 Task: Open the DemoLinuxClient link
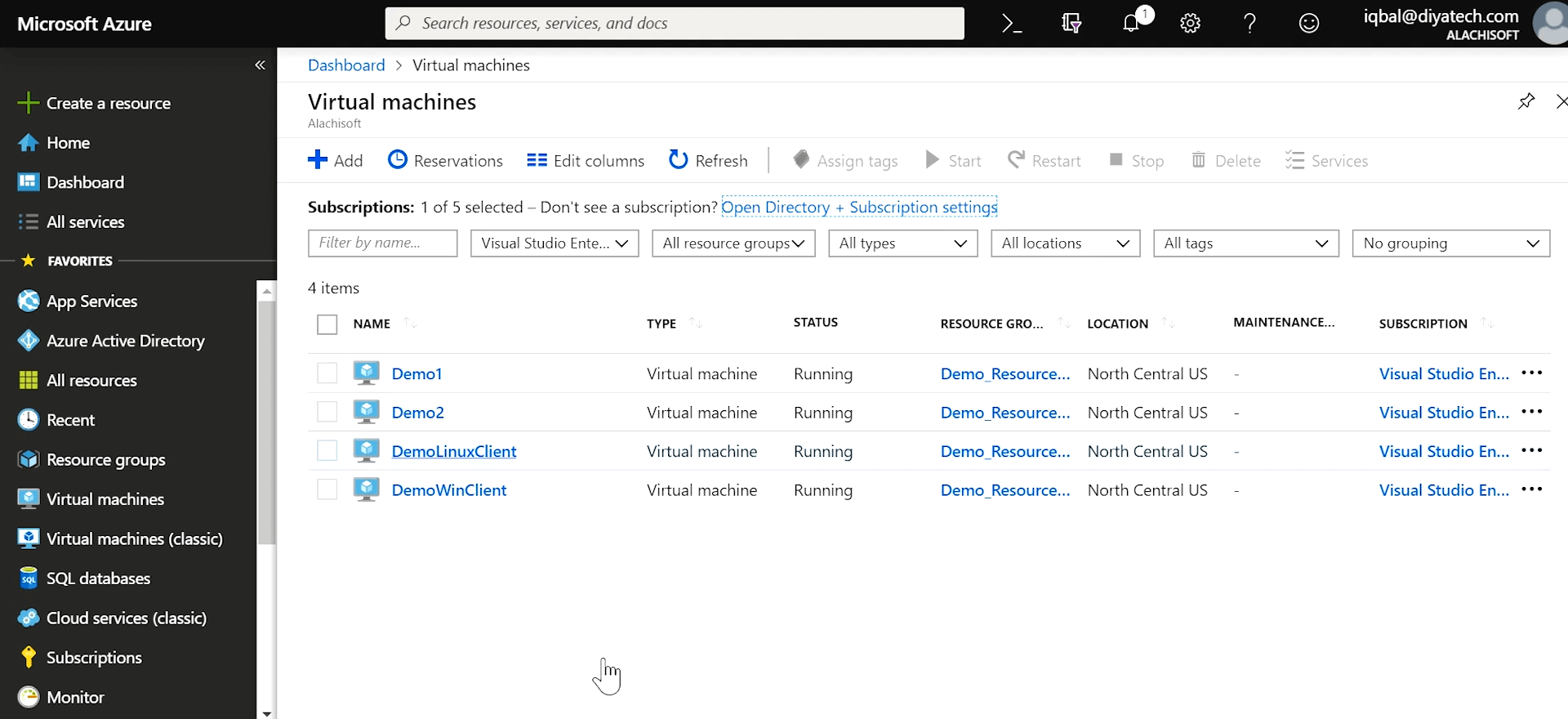pos(454,451)
